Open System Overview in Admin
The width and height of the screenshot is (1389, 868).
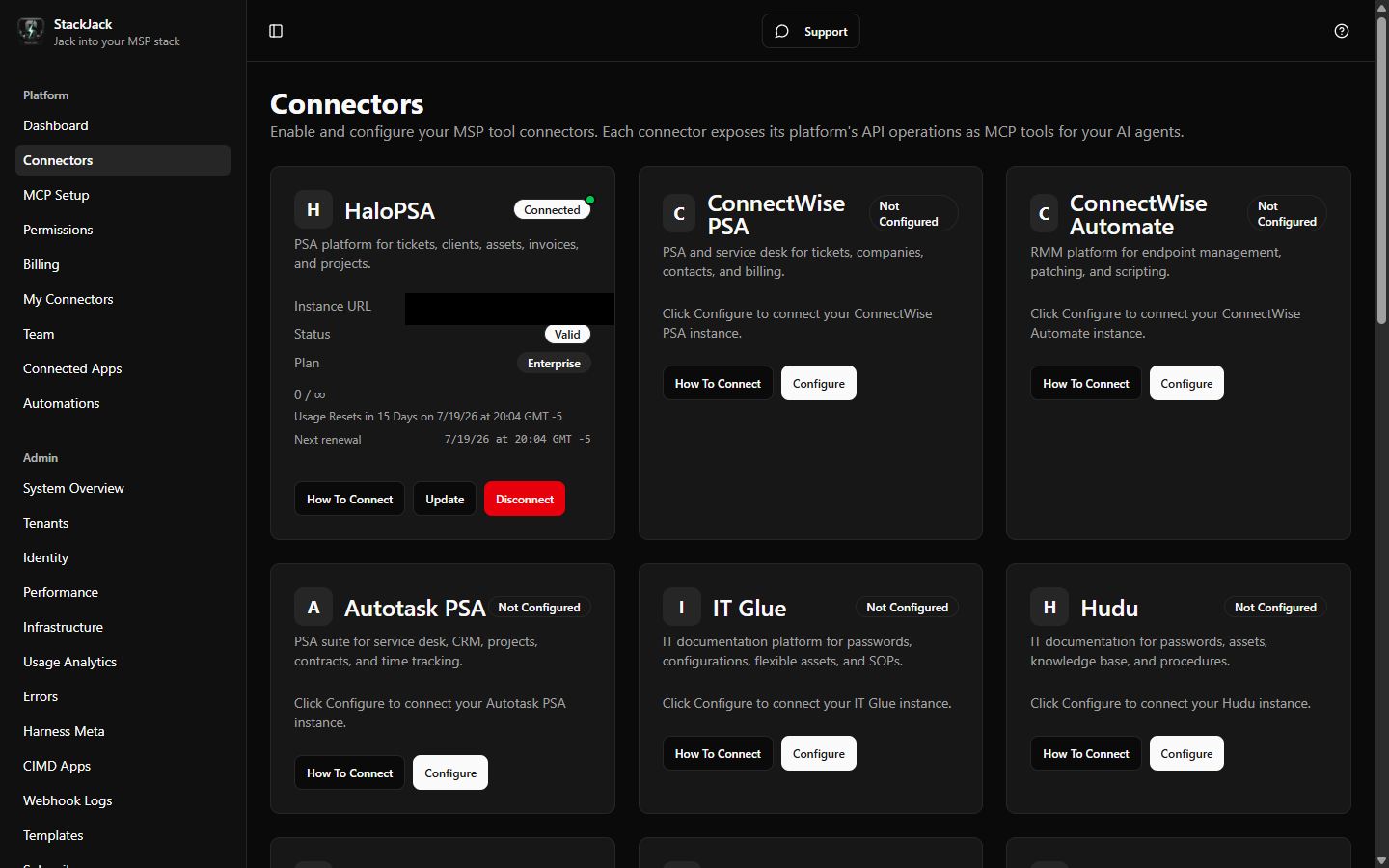(123, 488)
